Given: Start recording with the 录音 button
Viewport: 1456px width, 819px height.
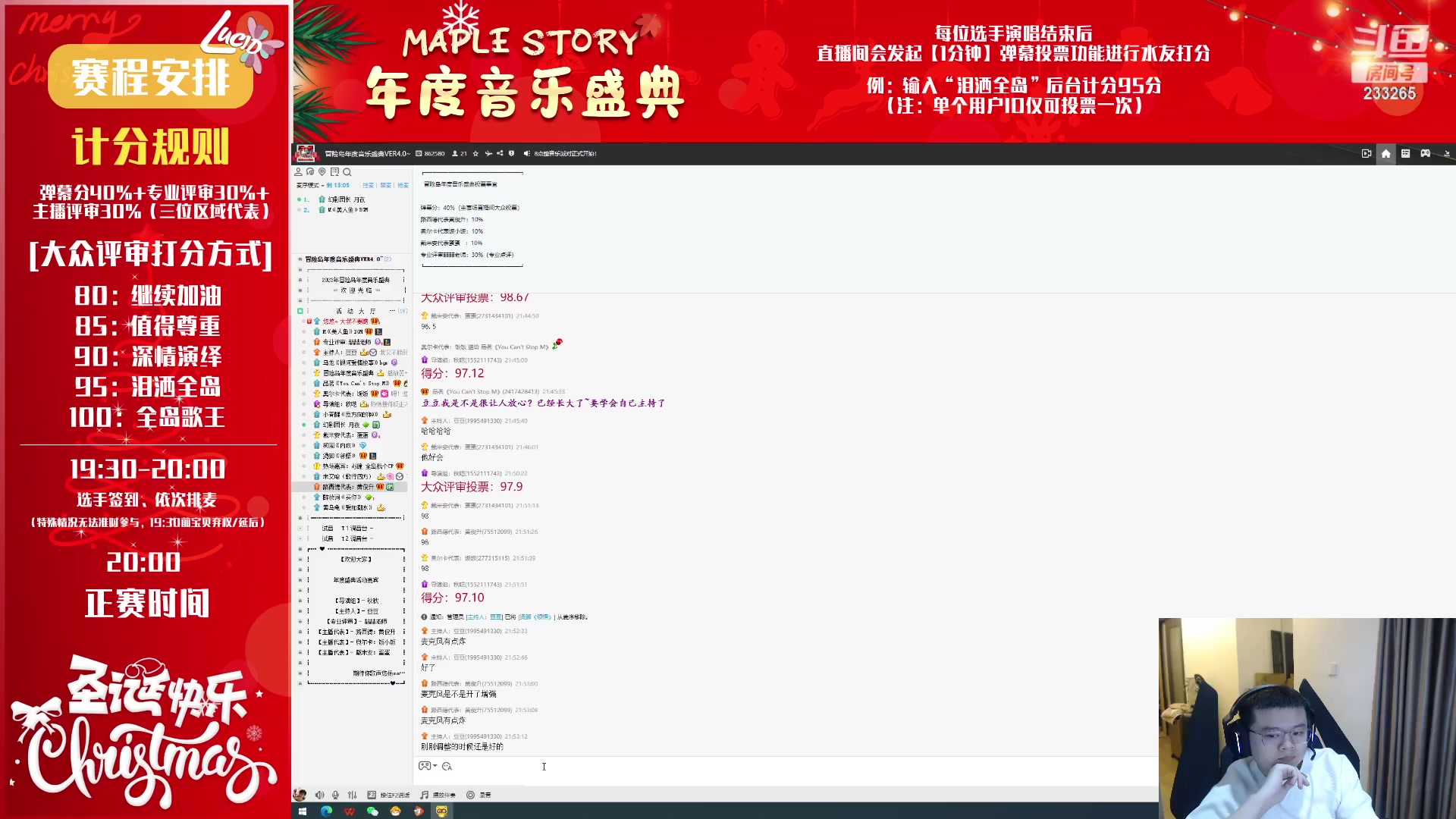Looking at the screenshot, I should tap(479, 795).
